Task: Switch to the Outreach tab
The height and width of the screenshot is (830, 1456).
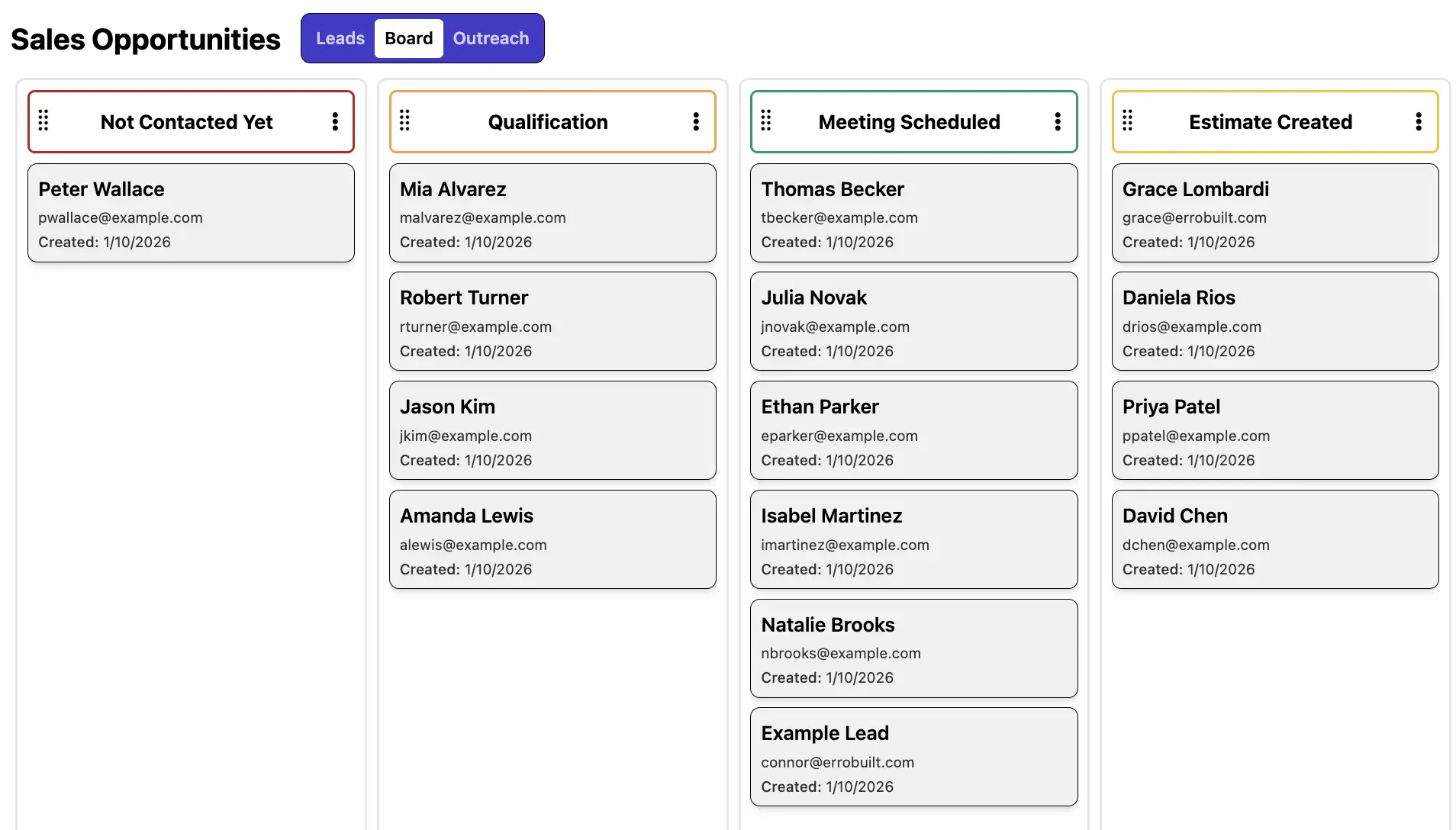Action: 491,38
